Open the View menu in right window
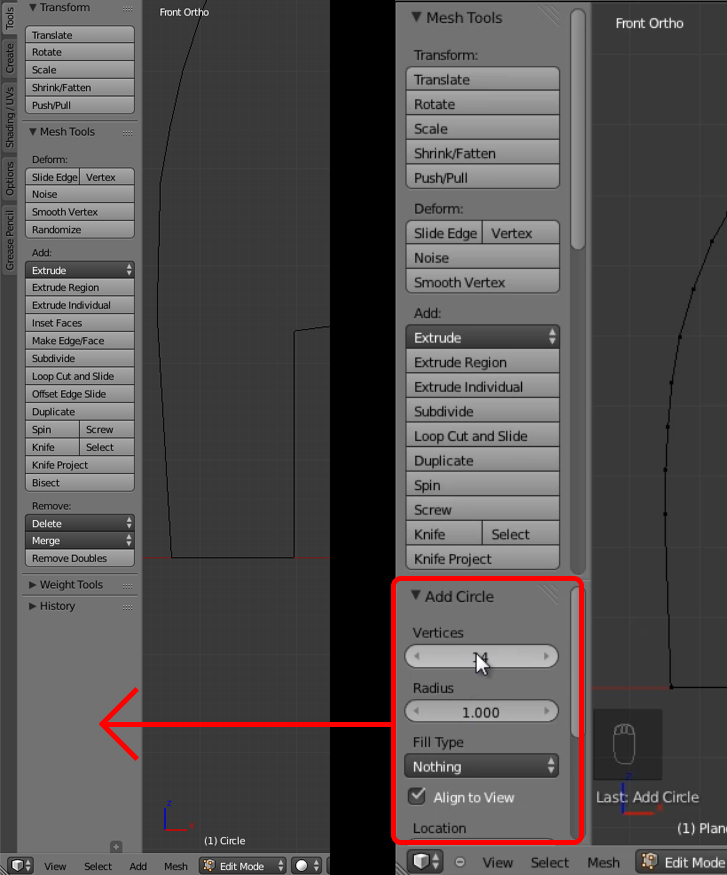The height and width of the screenshot is (875, 727). click(498, 862)
